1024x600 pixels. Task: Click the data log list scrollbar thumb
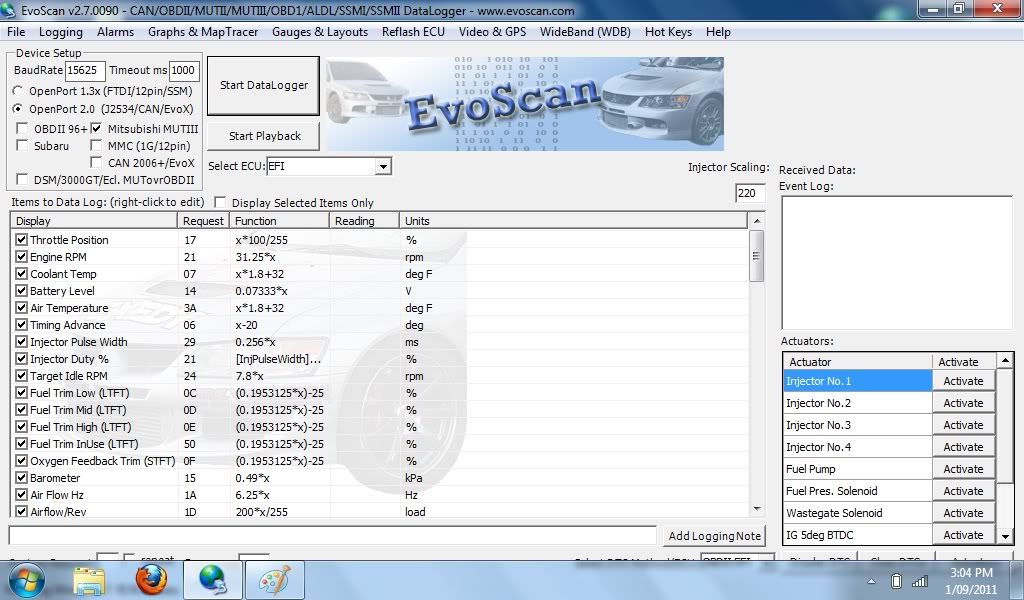(756, 256)
